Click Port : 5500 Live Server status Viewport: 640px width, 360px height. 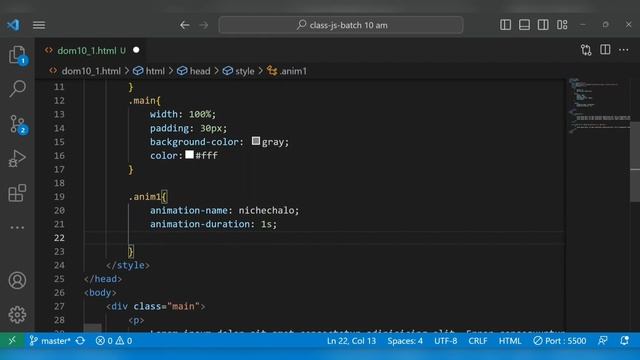[560, 340]
